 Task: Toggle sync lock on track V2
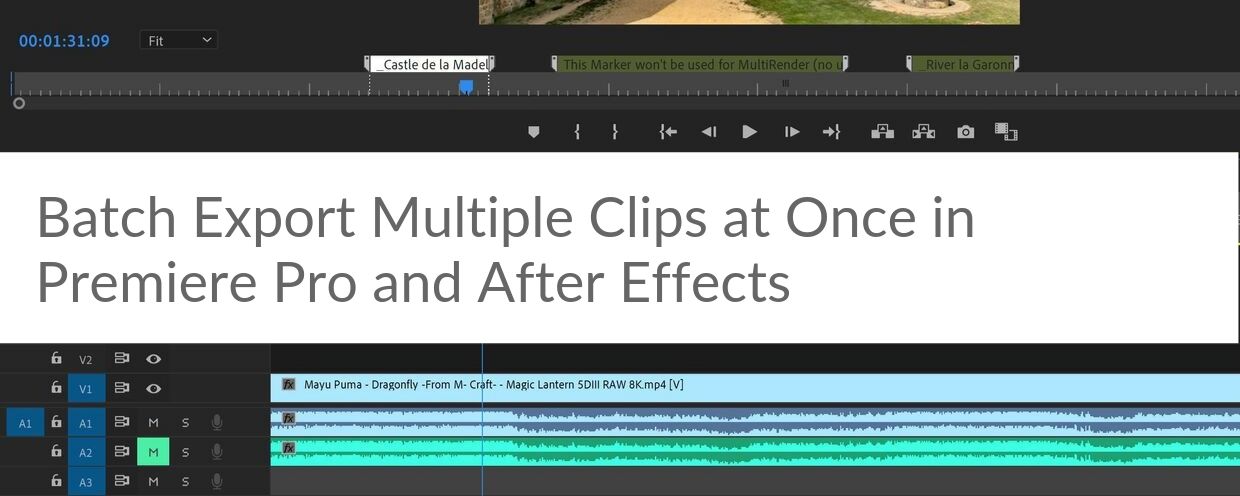click(122, 358)
